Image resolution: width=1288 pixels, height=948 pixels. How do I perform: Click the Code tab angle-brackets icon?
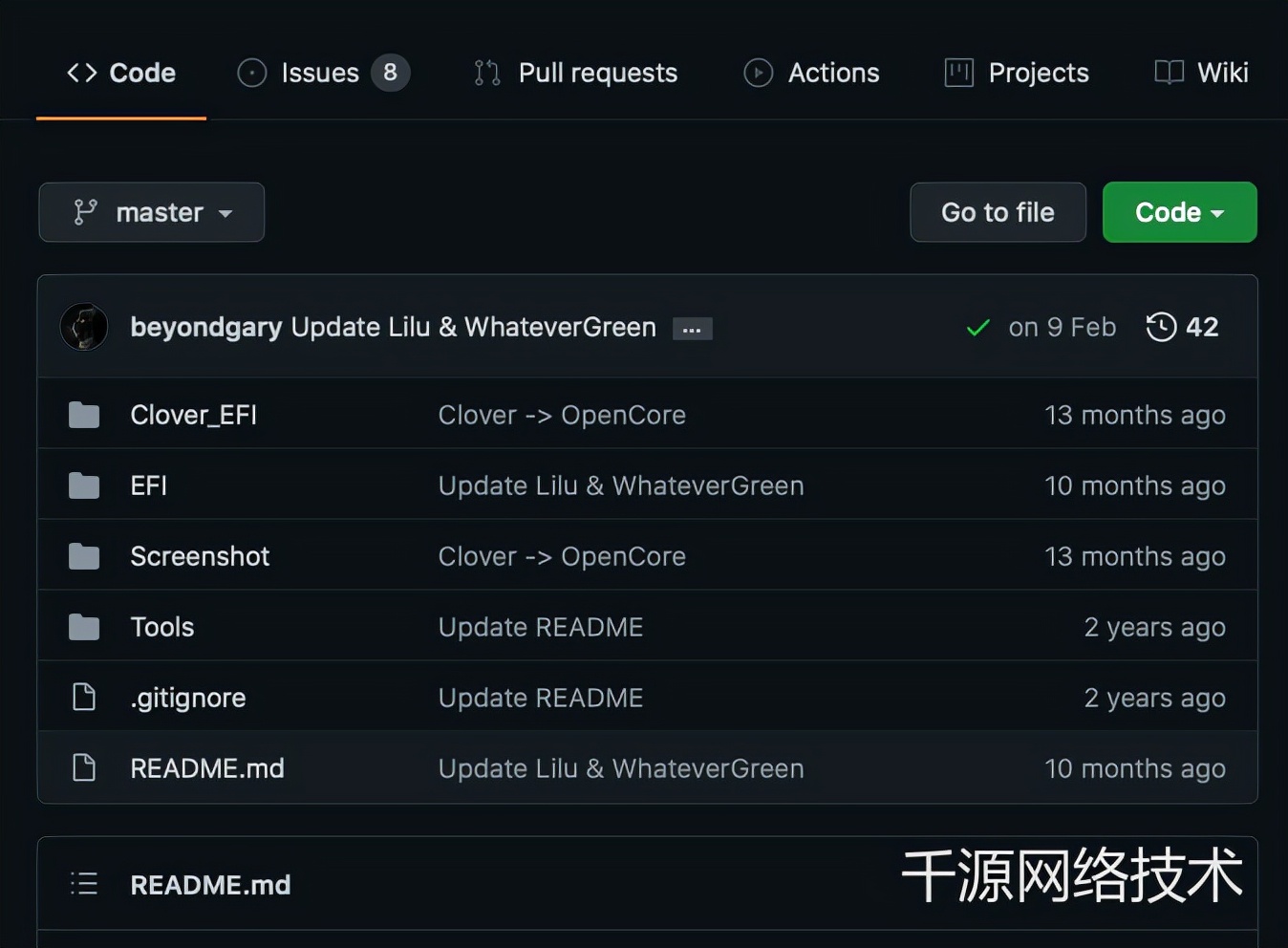(x=82, y=73)
